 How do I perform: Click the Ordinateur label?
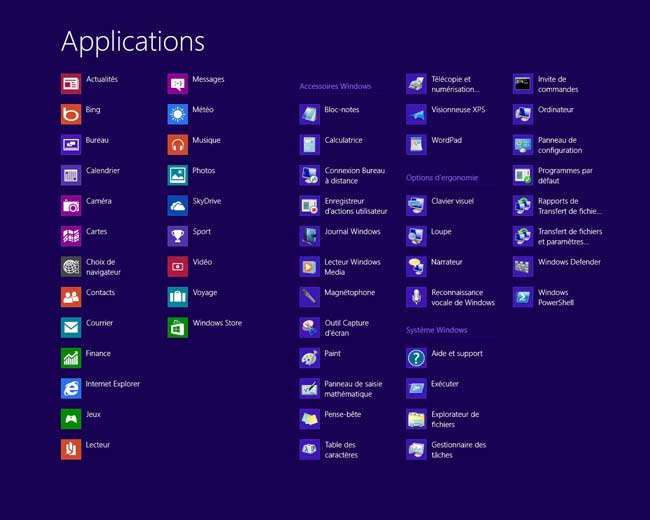click(x=556, y=109)
